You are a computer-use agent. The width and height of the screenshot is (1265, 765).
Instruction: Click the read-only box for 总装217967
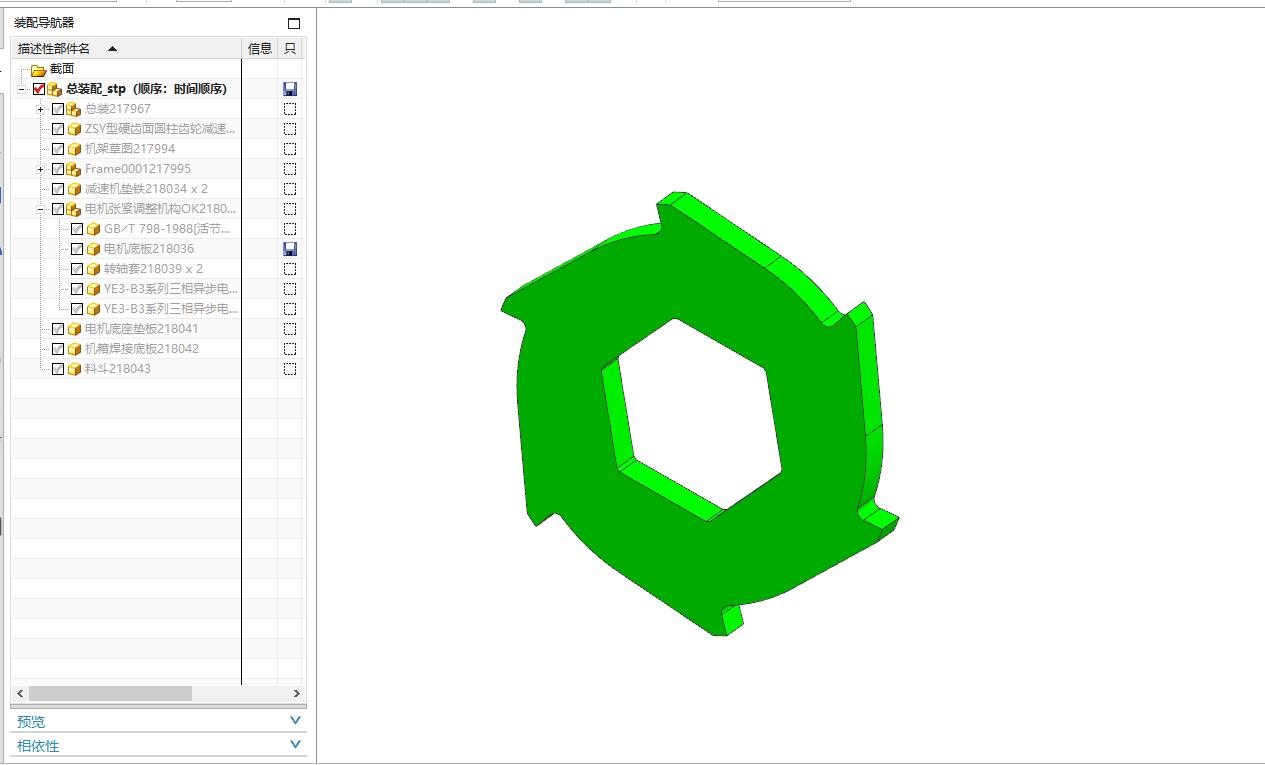pos(290,109)
